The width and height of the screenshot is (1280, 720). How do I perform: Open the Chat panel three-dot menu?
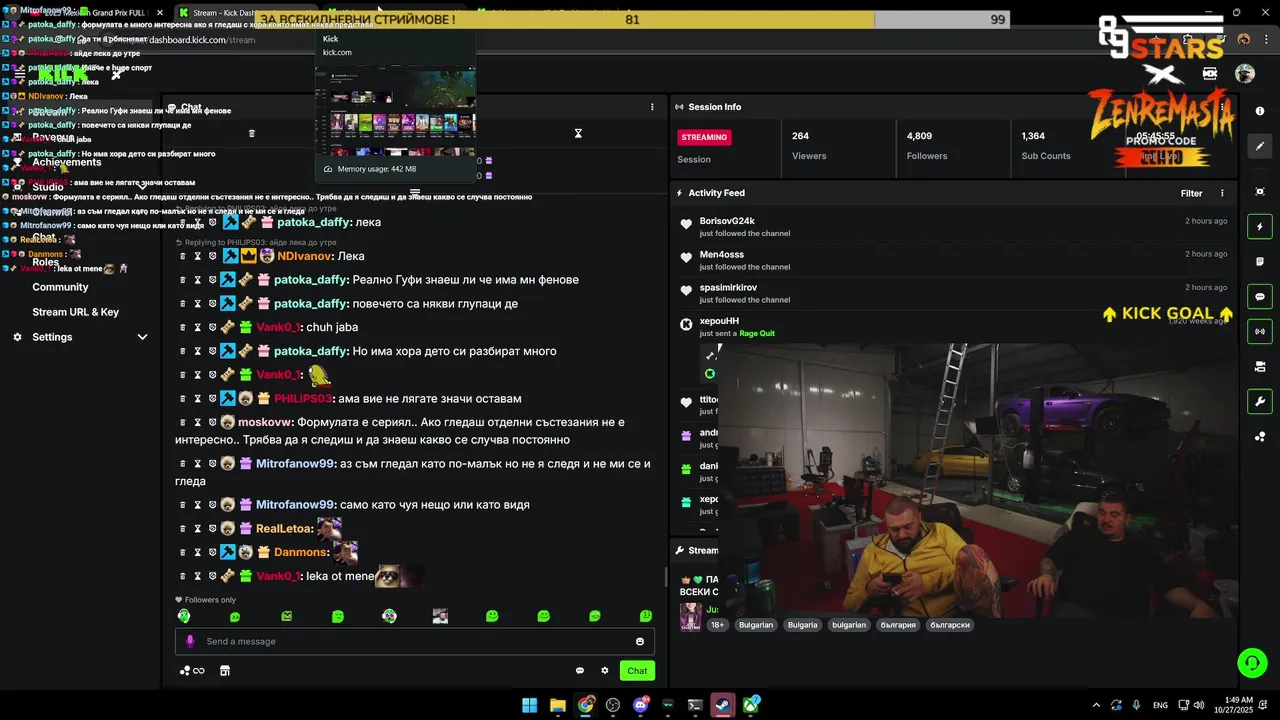click(652, 107)
